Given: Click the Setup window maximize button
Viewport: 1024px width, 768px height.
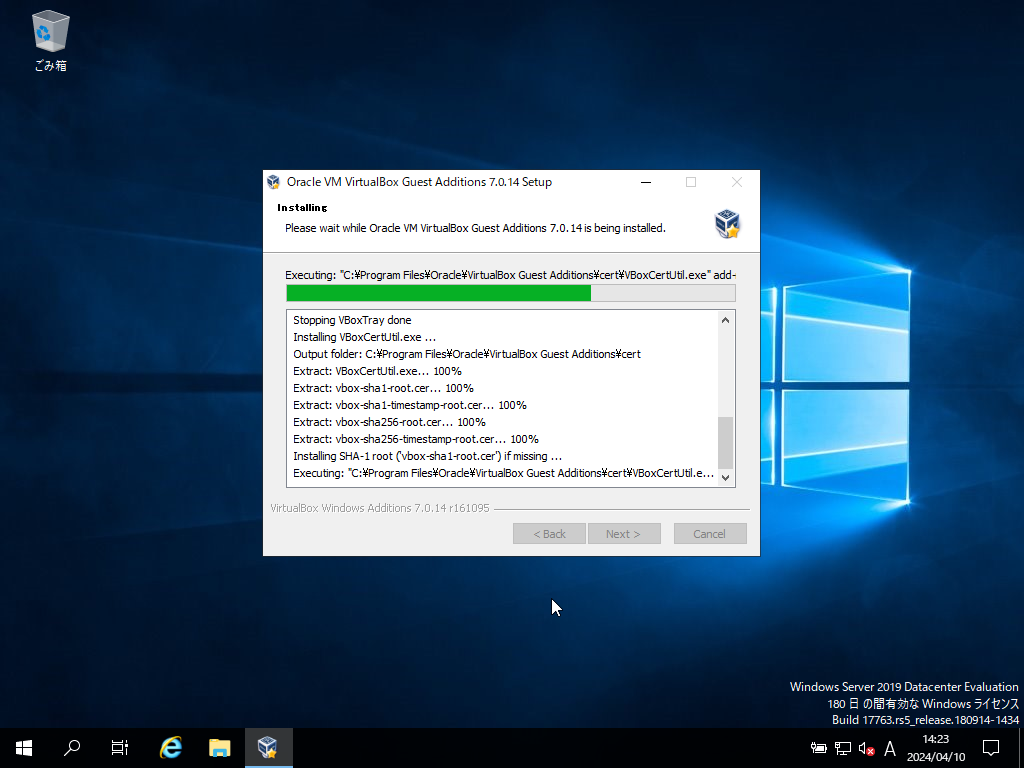Looking at the screenshot, I should [691, 182].
